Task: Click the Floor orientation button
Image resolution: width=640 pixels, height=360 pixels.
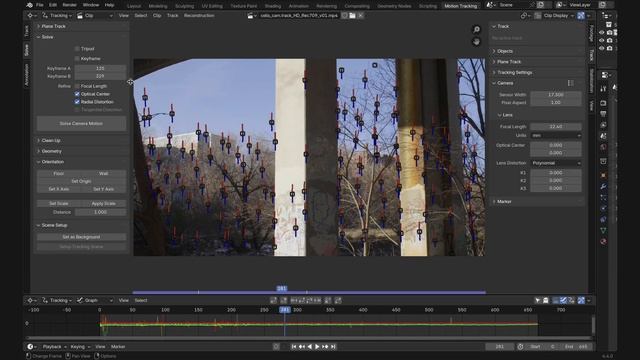Action: point(59,173)
